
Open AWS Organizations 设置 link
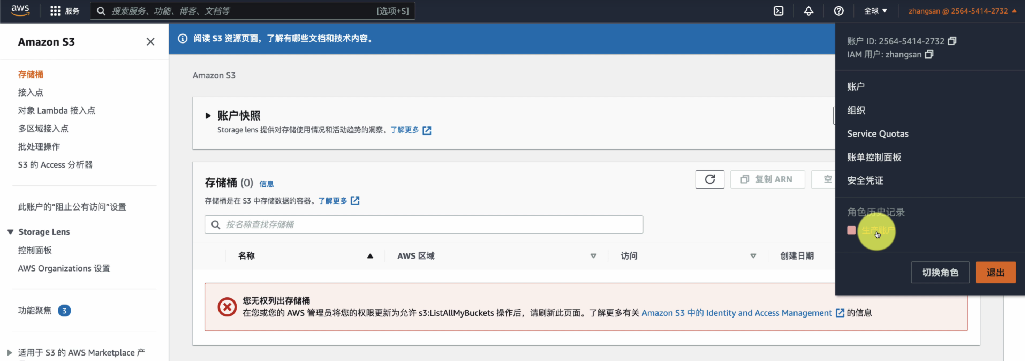pyautogui.click(x=64, y=269)
